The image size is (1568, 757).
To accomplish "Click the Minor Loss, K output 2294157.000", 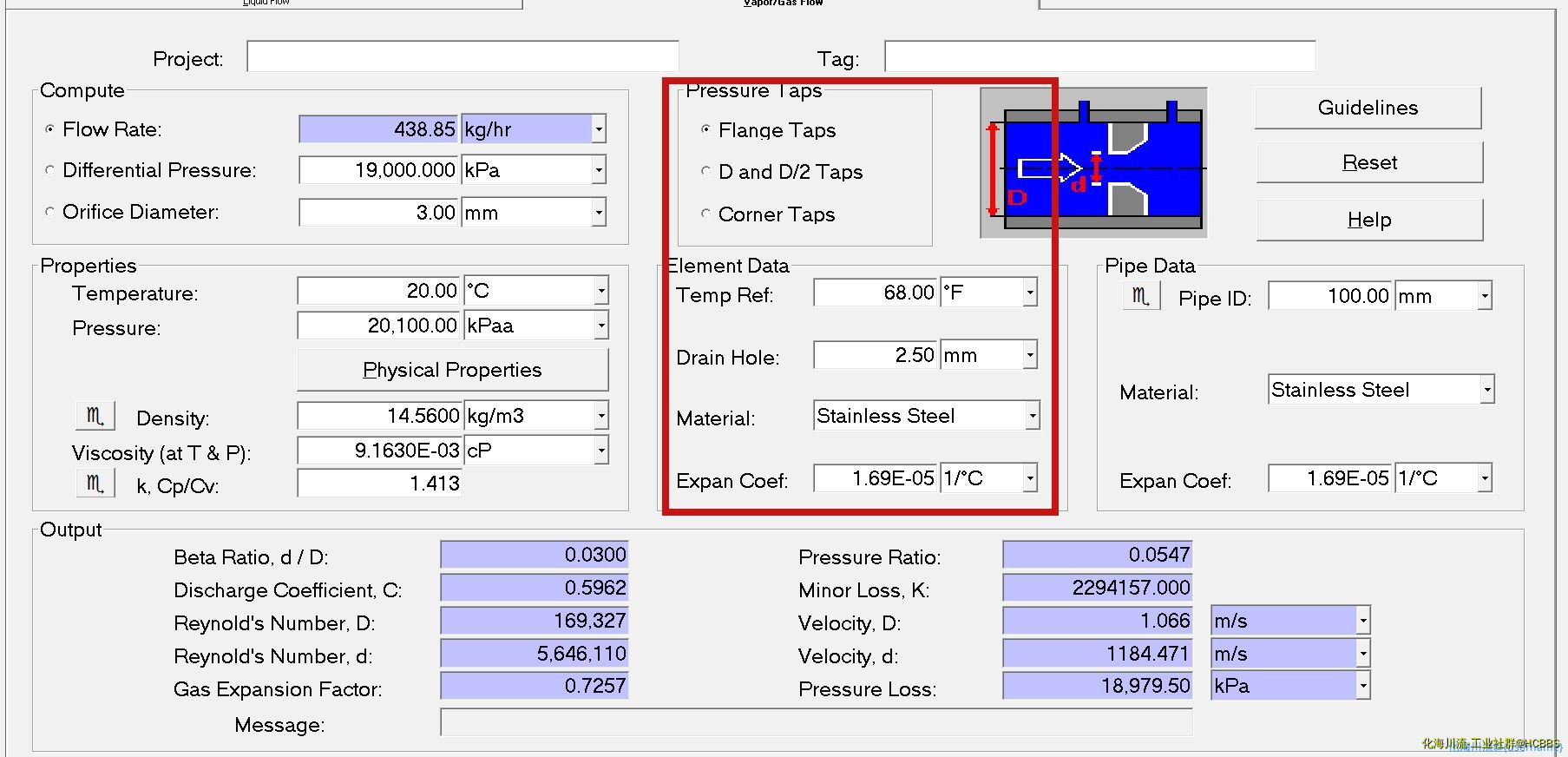I will coord(1097,588).
